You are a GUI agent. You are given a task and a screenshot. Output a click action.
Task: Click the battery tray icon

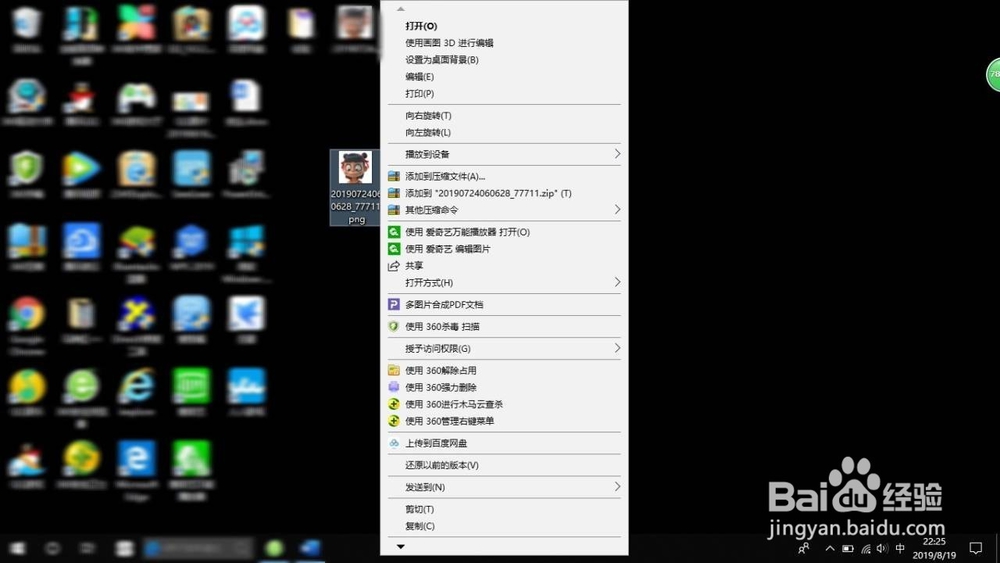(x=848, y=548)
